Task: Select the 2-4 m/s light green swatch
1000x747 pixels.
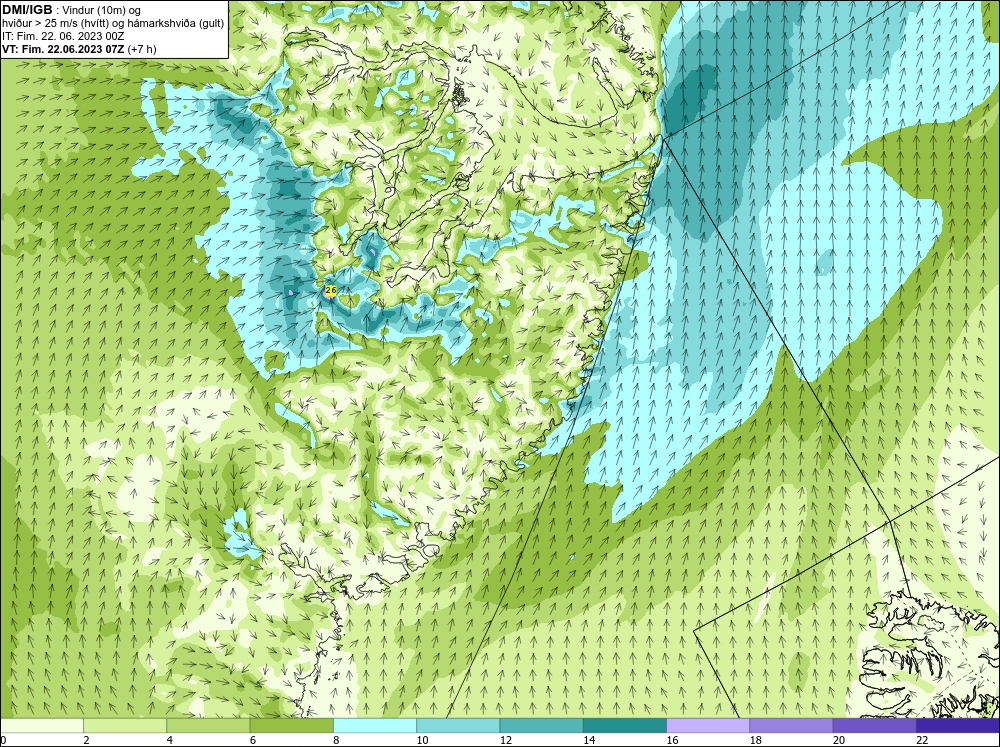Action: [125, 725]
